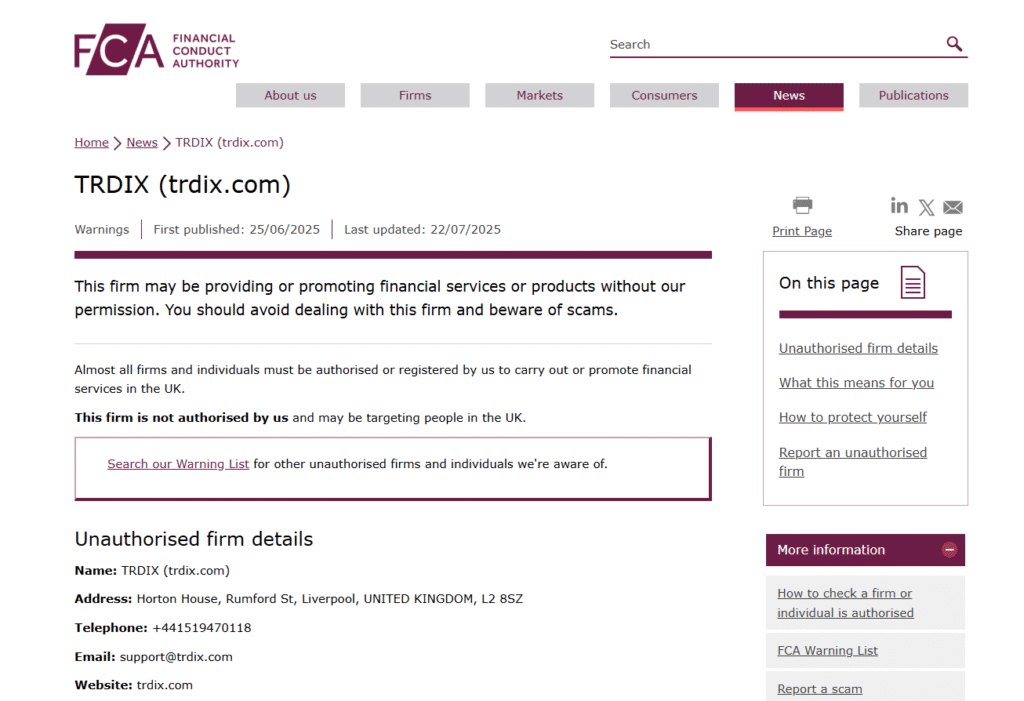Click the printer icon
Viewport: 1024px width, 701px height.
pyautogui.click(x=802, y=206)
